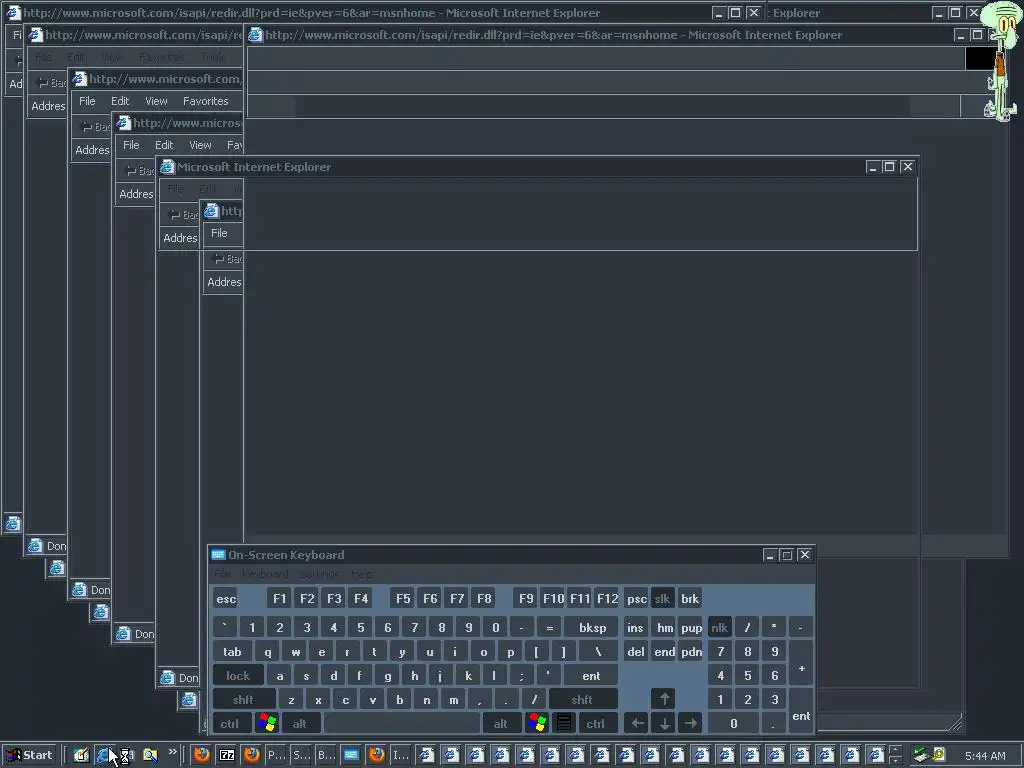Toggle the left alt key

300,723
